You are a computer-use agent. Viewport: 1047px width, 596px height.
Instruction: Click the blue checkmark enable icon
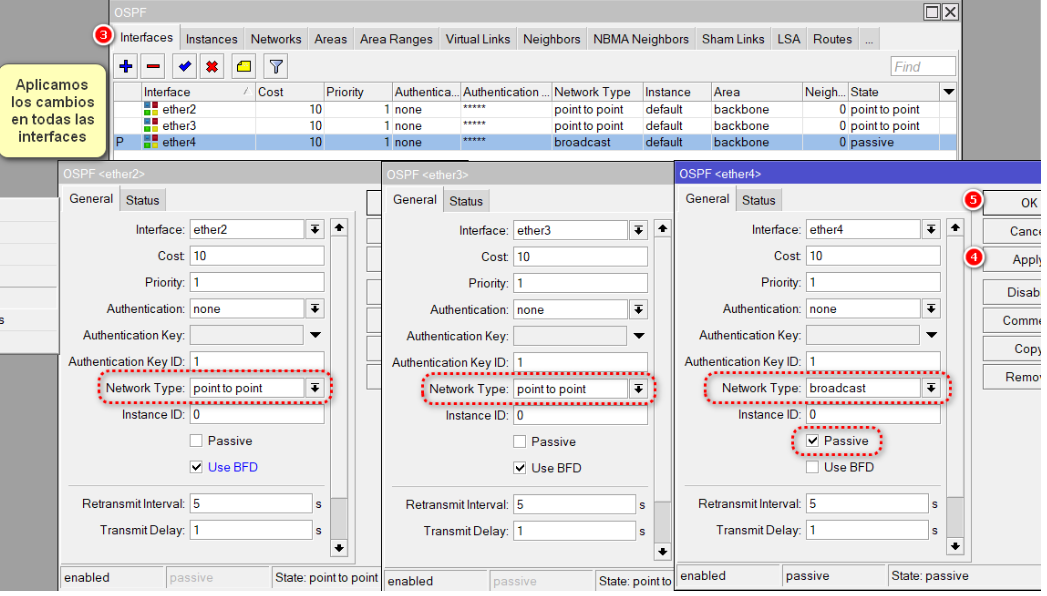click(184, 67)
